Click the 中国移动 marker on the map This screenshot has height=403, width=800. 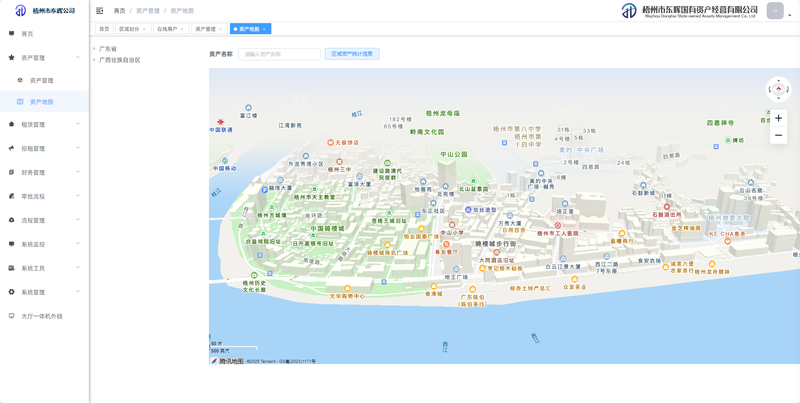(x=225, y=161)
